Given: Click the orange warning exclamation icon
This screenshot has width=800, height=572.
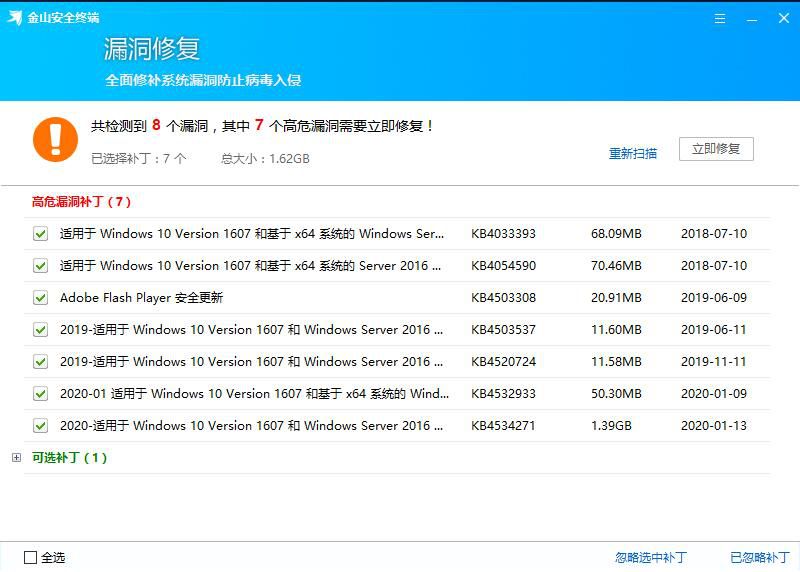Looking at the screenshot, I should tap(55, 139).
